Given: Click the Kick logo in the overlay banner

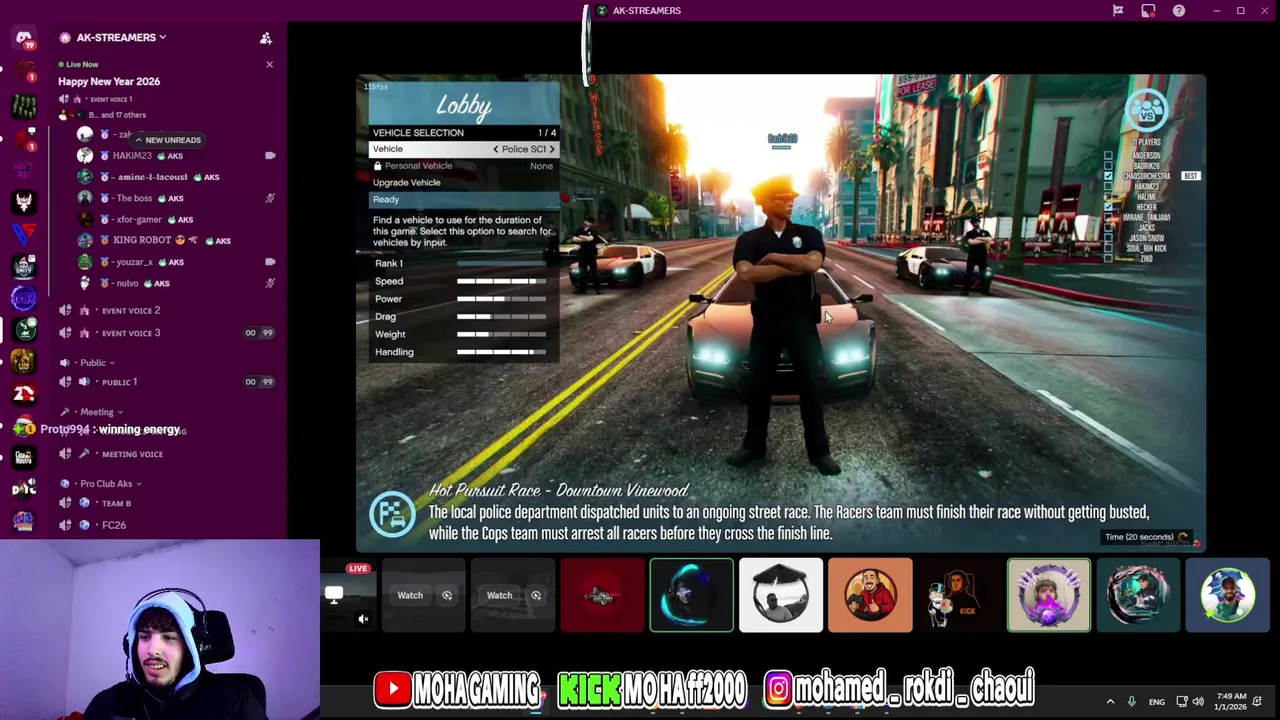Looking at the screenshot, I should click(x=589, y=689).
